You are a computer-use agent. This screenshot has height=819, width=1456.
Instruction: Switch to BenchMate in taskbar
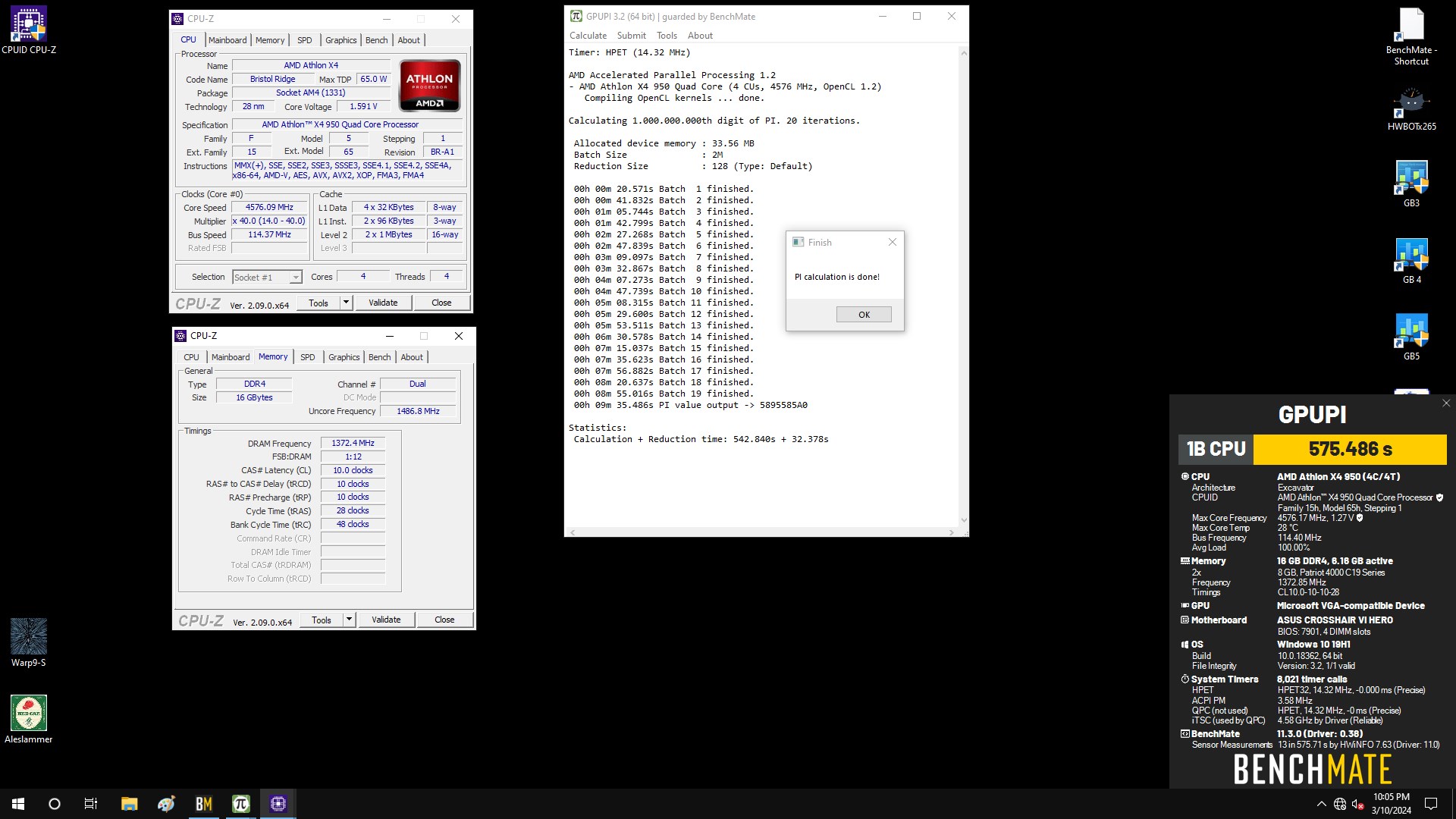pos(203,804)
